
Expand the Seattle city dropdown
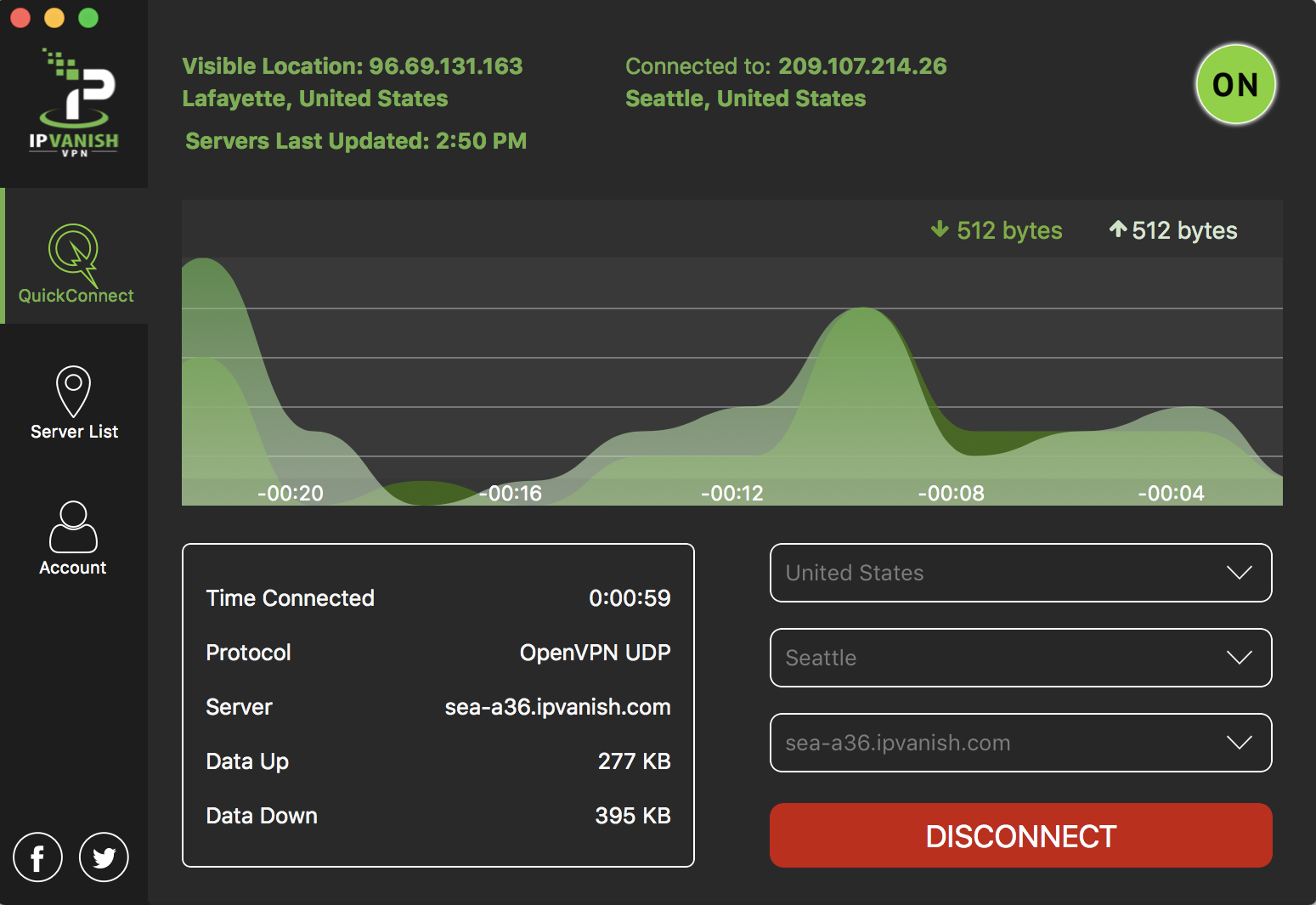1020,658
